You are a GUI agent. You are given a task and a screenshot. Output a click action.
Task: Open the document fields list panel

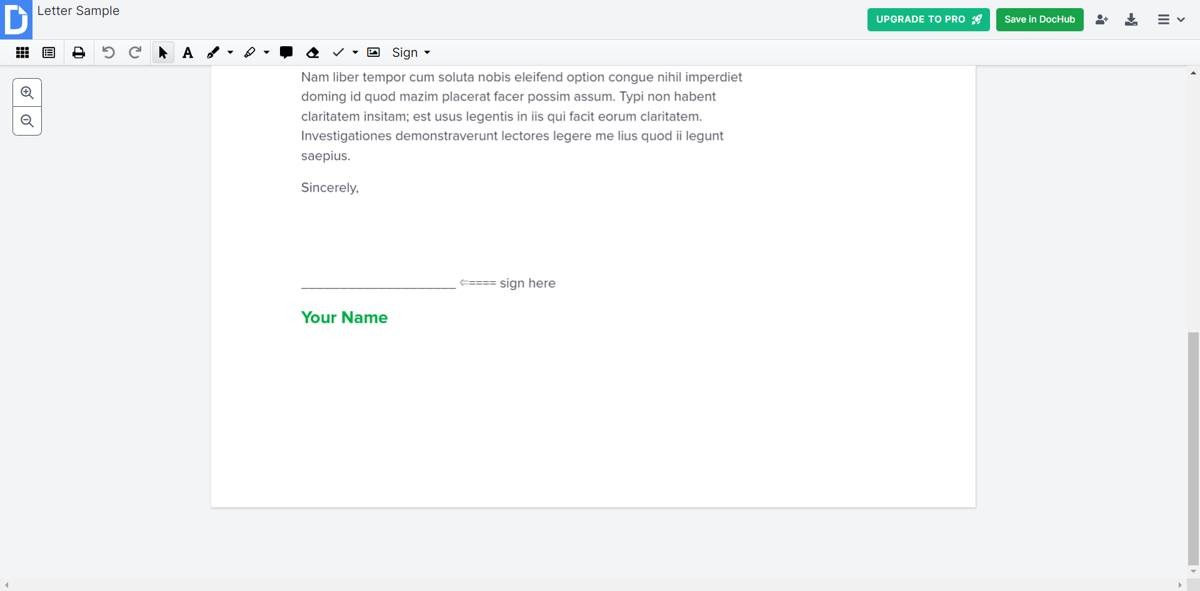pyautogui.click(x=48, y=52)
